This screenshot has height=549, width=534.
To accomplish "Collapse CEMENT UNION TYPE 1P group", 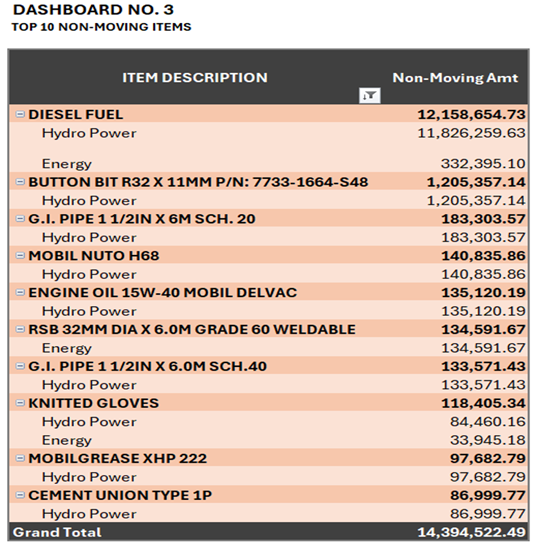I will point(20,495).
